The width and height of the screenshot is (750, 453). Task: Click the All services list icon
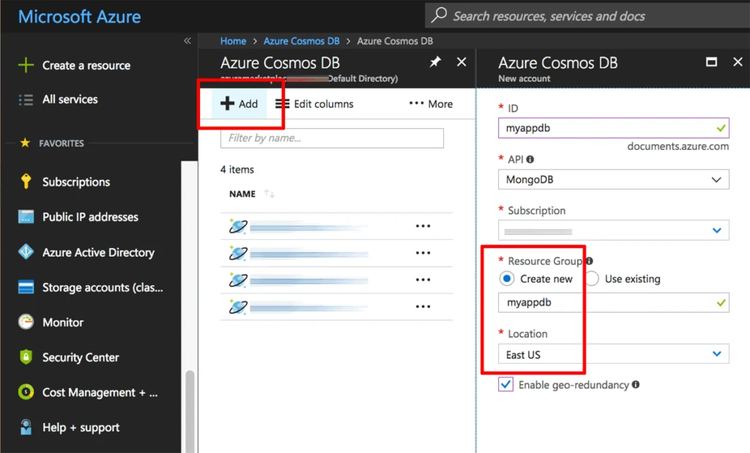point(26,99)
